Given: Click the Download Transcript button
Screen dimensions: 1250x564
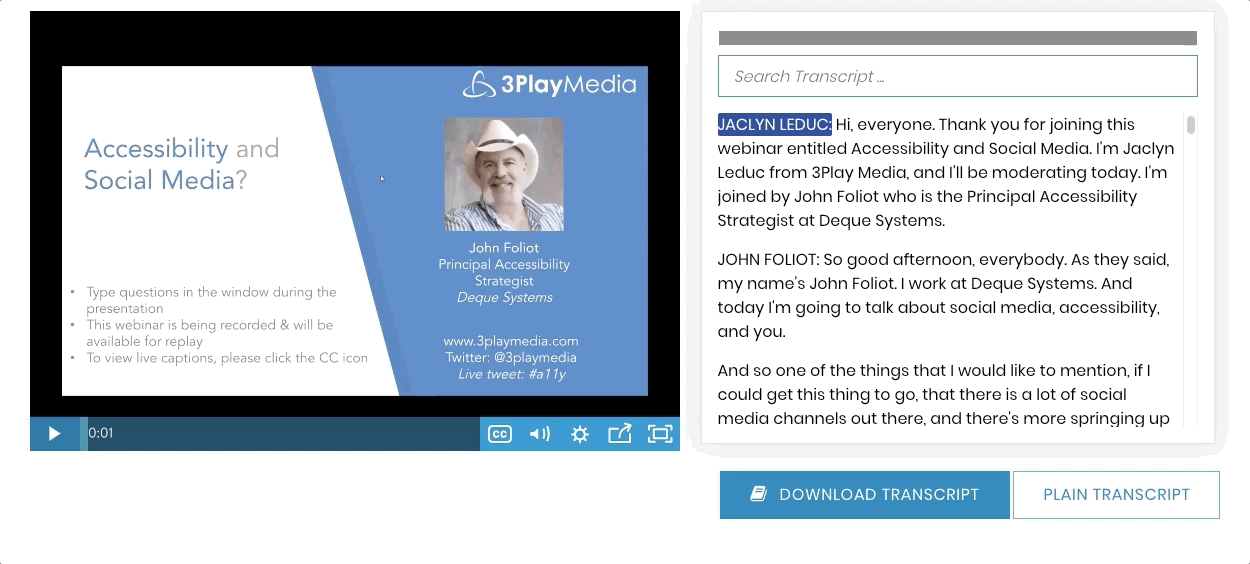Looking at the screenshot, I should [865, 494].
